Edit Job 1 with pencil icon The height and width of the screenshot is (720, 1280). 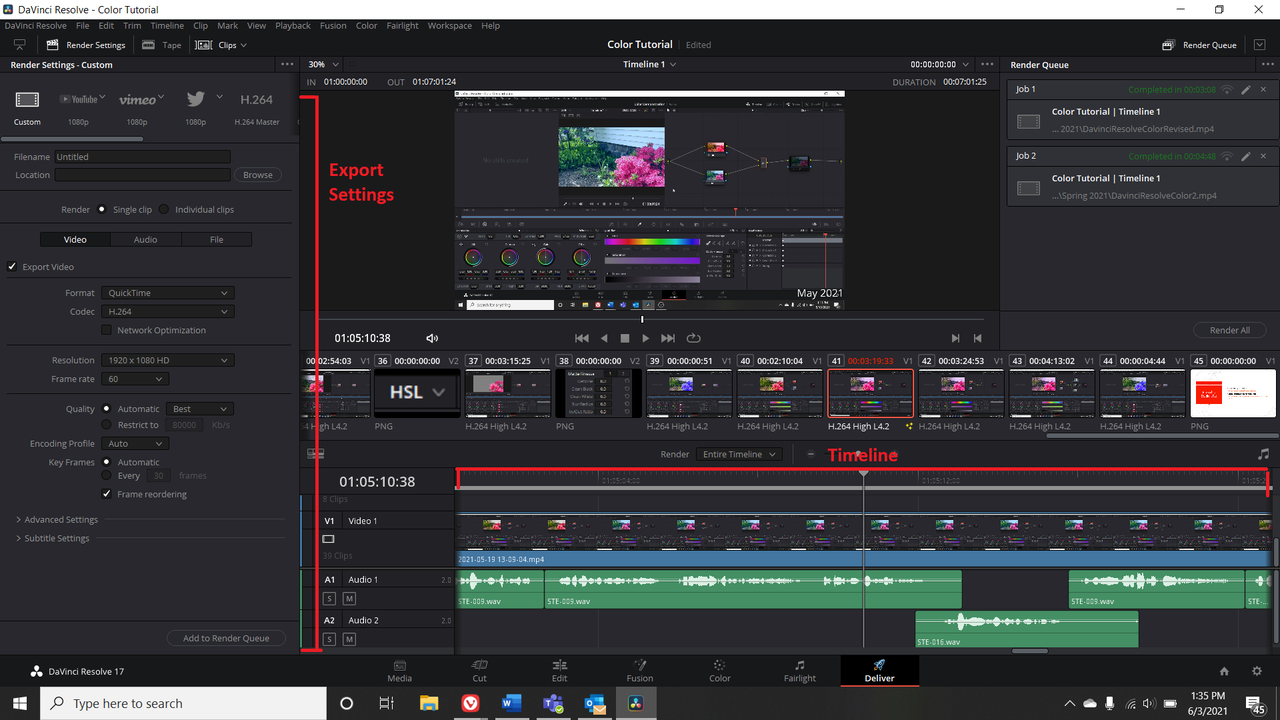(x=1246, y=90)
